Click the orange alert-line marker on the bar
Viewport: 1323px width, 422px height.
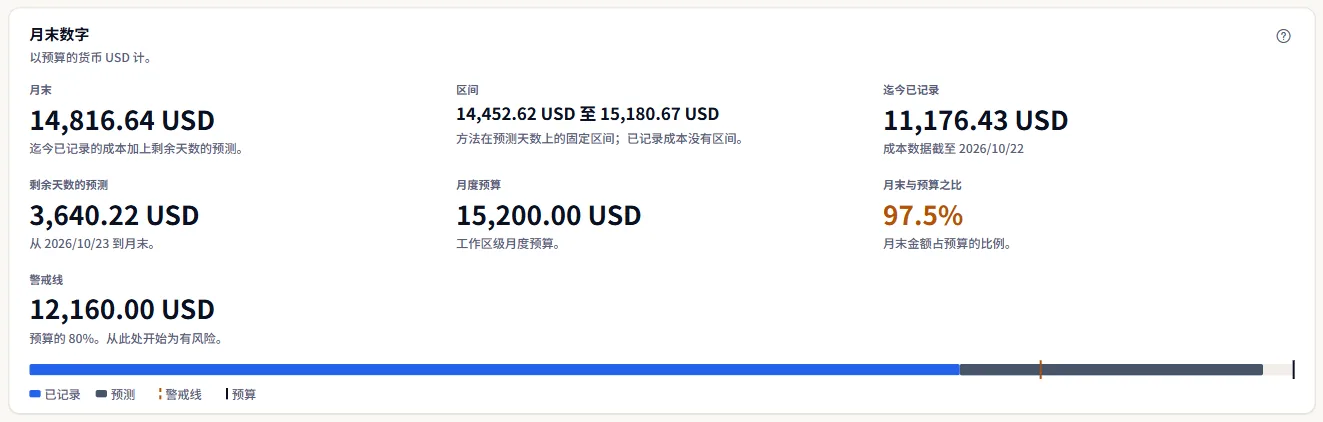(x=1041, y=370)
